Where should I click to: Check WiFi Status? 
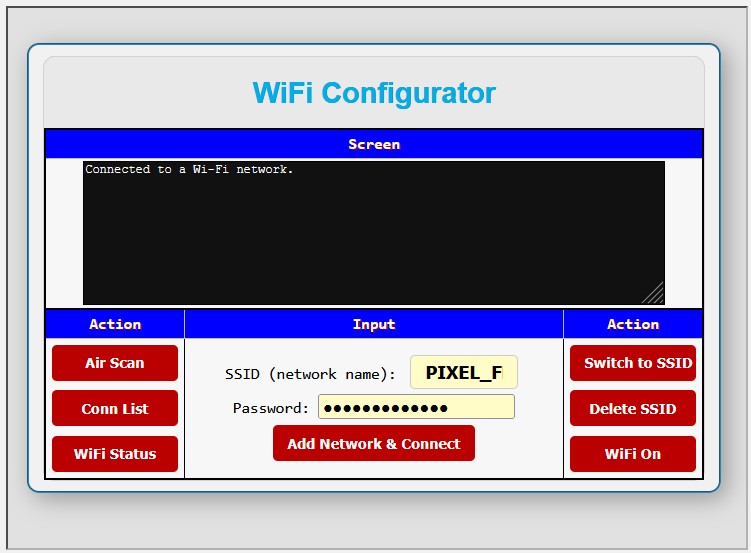115,454
